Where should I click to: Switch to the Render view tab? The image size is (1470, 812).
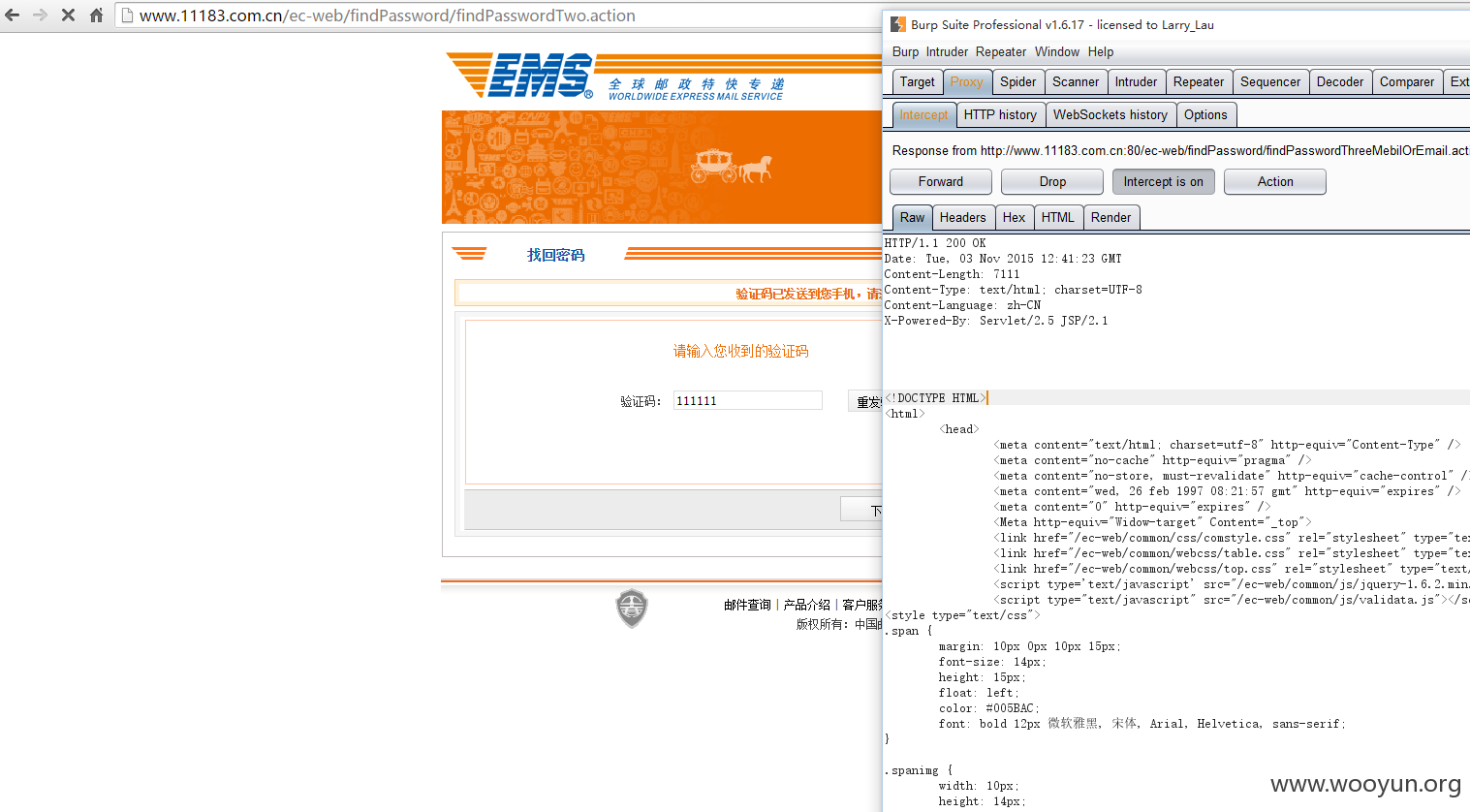pyautogui.click(x=1111, y=218)
